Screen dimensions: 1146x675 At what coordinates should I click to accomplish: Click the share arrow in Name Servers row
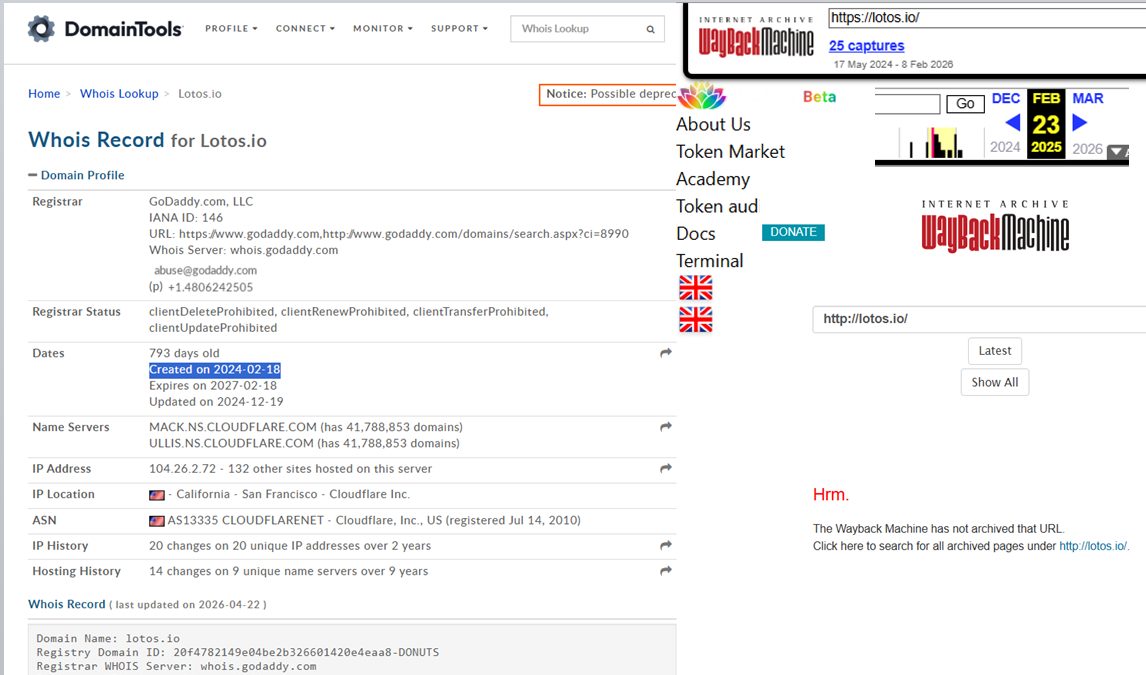point(666,427)
